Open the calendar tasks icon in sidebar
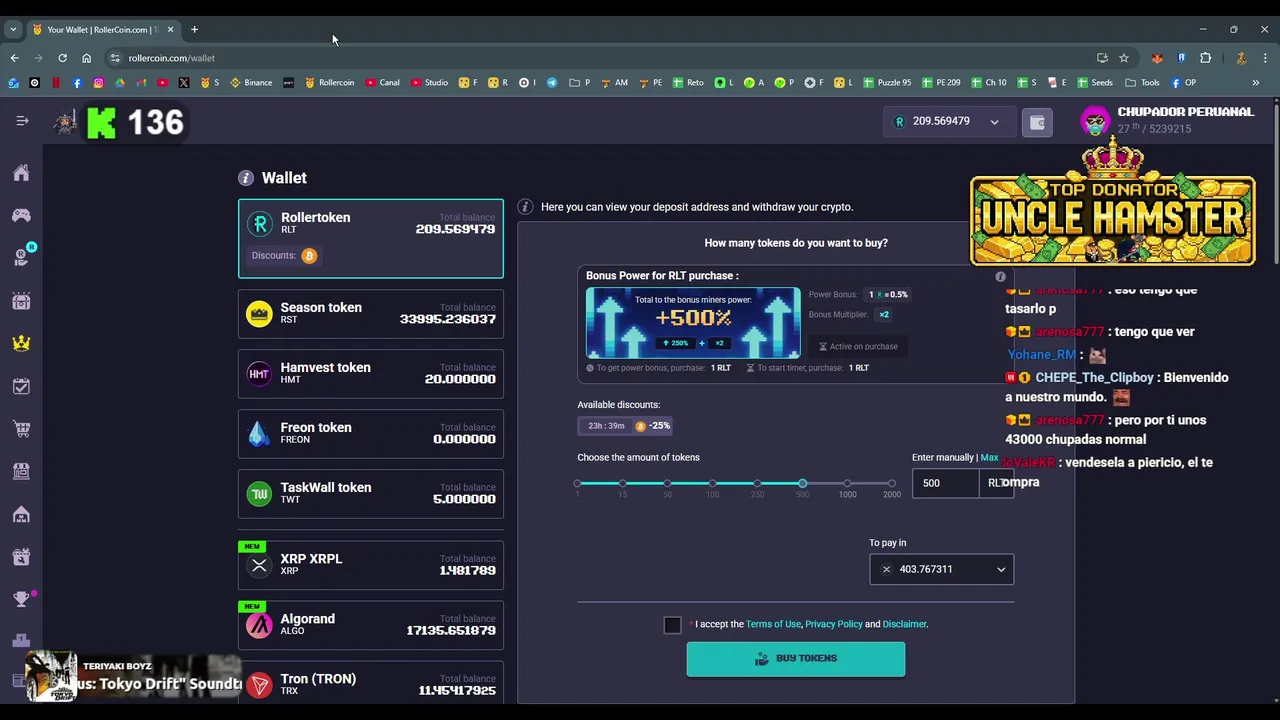Screen dimensions: 1280x720 21,386
